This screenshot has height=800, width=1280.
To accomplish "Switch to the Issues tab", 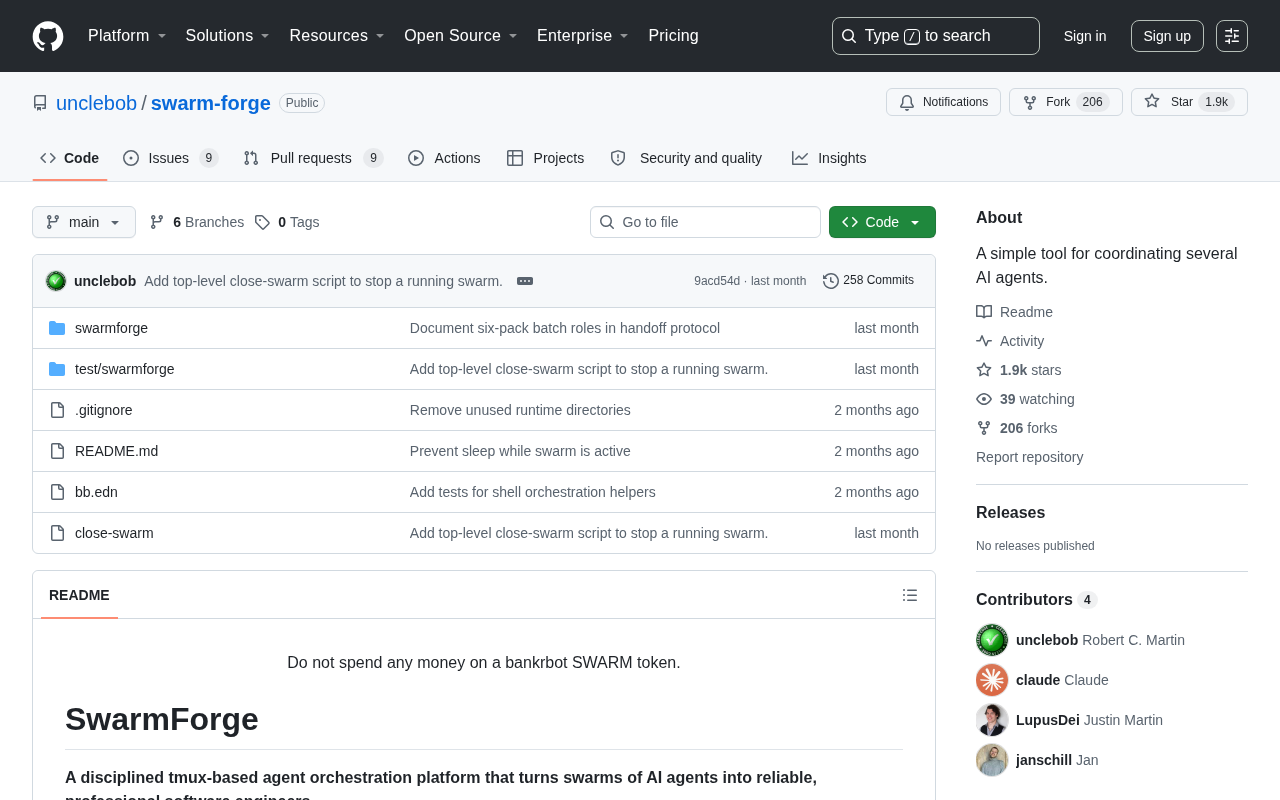I will point(171,158).
